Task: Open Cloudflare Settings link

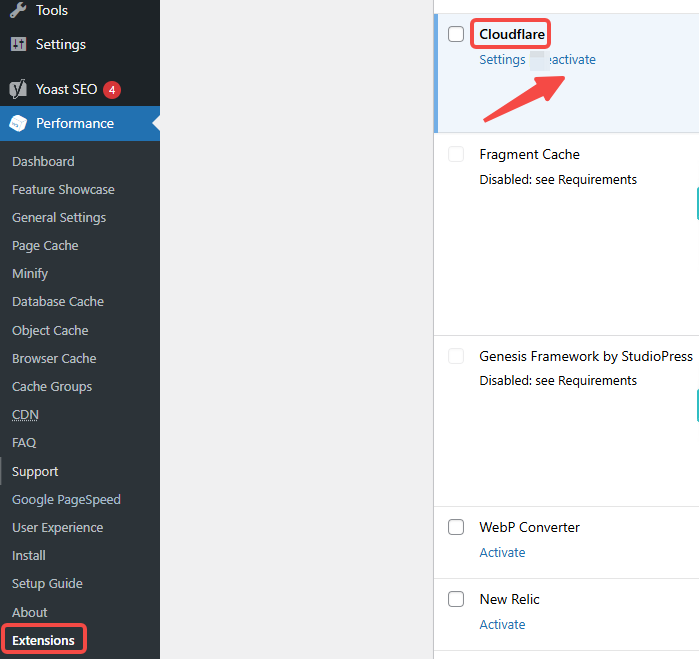Action: coord(502,59)
